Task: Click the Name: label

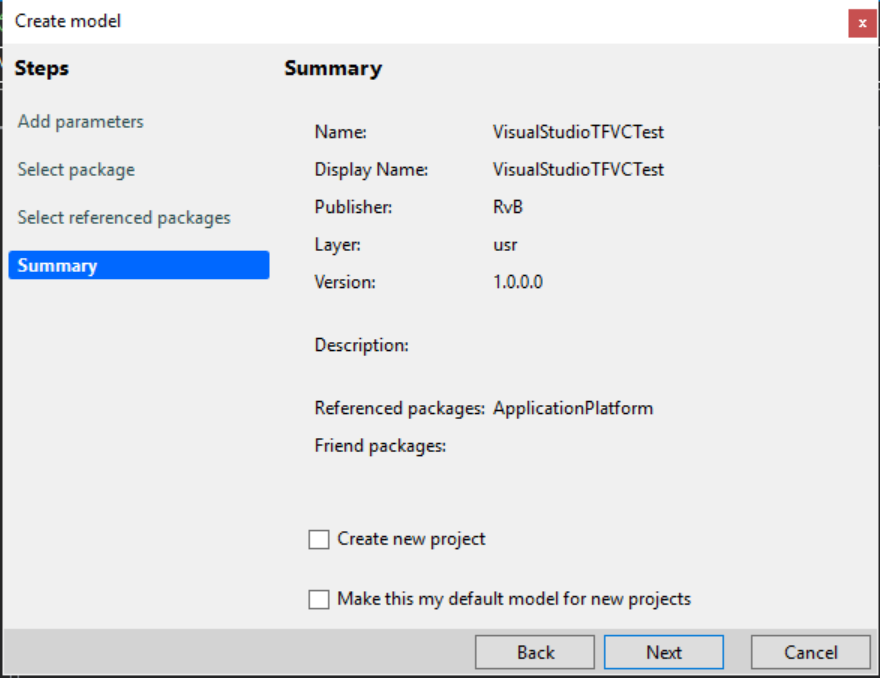Action: 341,132
